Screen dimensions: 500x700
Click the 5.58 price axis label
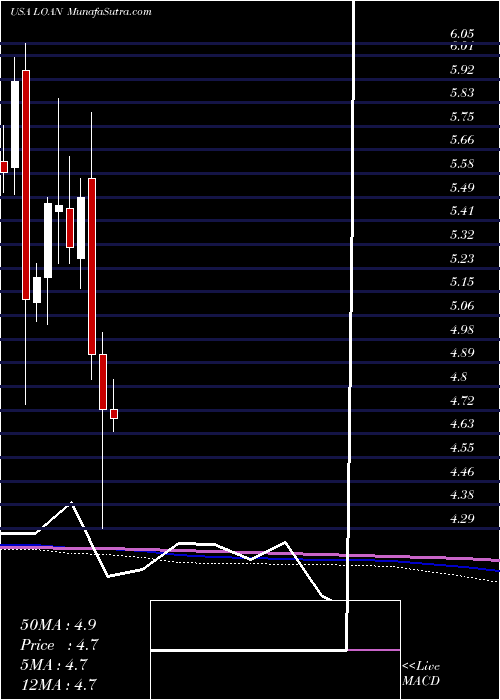pos(462,163)
